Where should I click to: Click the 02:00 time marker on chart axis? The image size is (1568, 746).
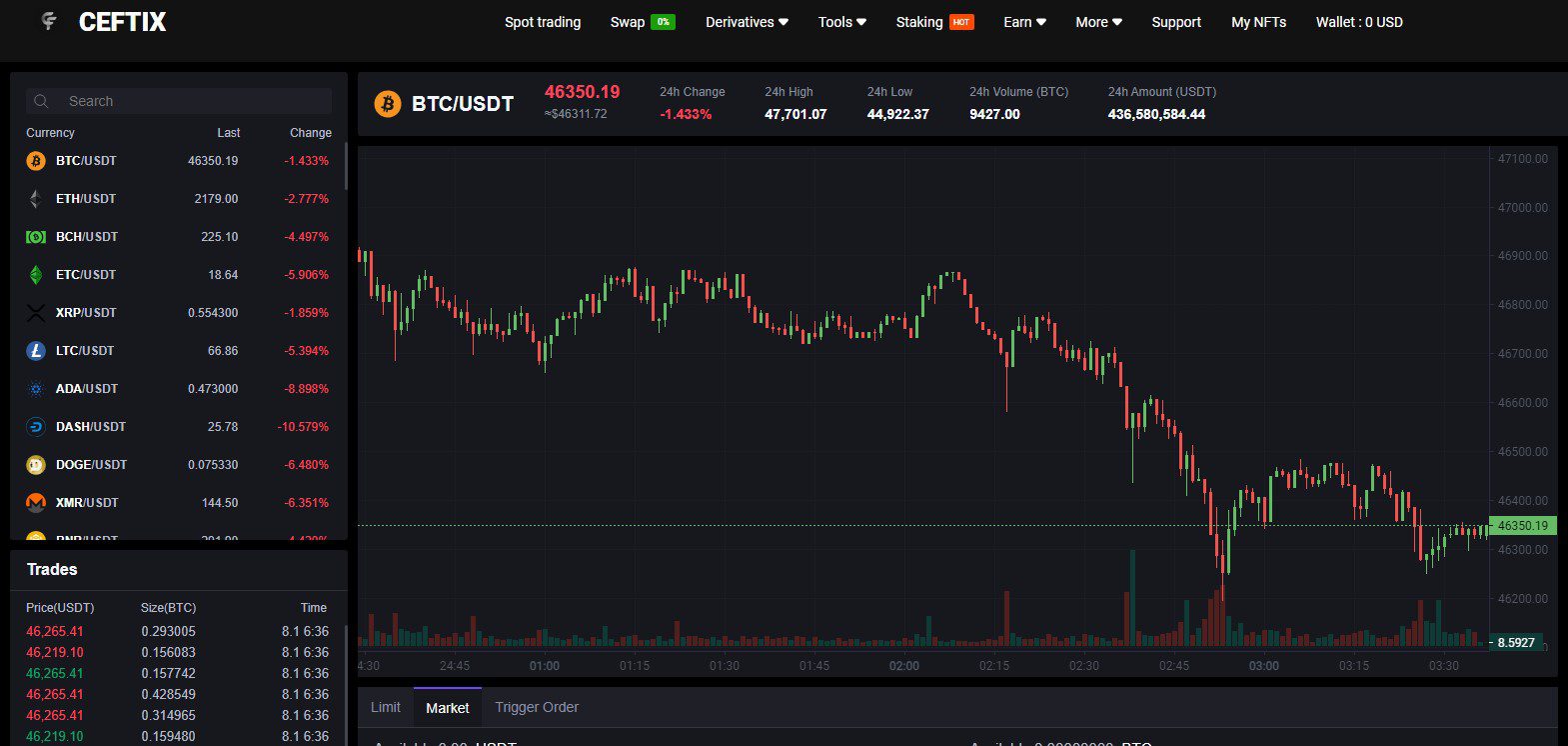point(904,665)
